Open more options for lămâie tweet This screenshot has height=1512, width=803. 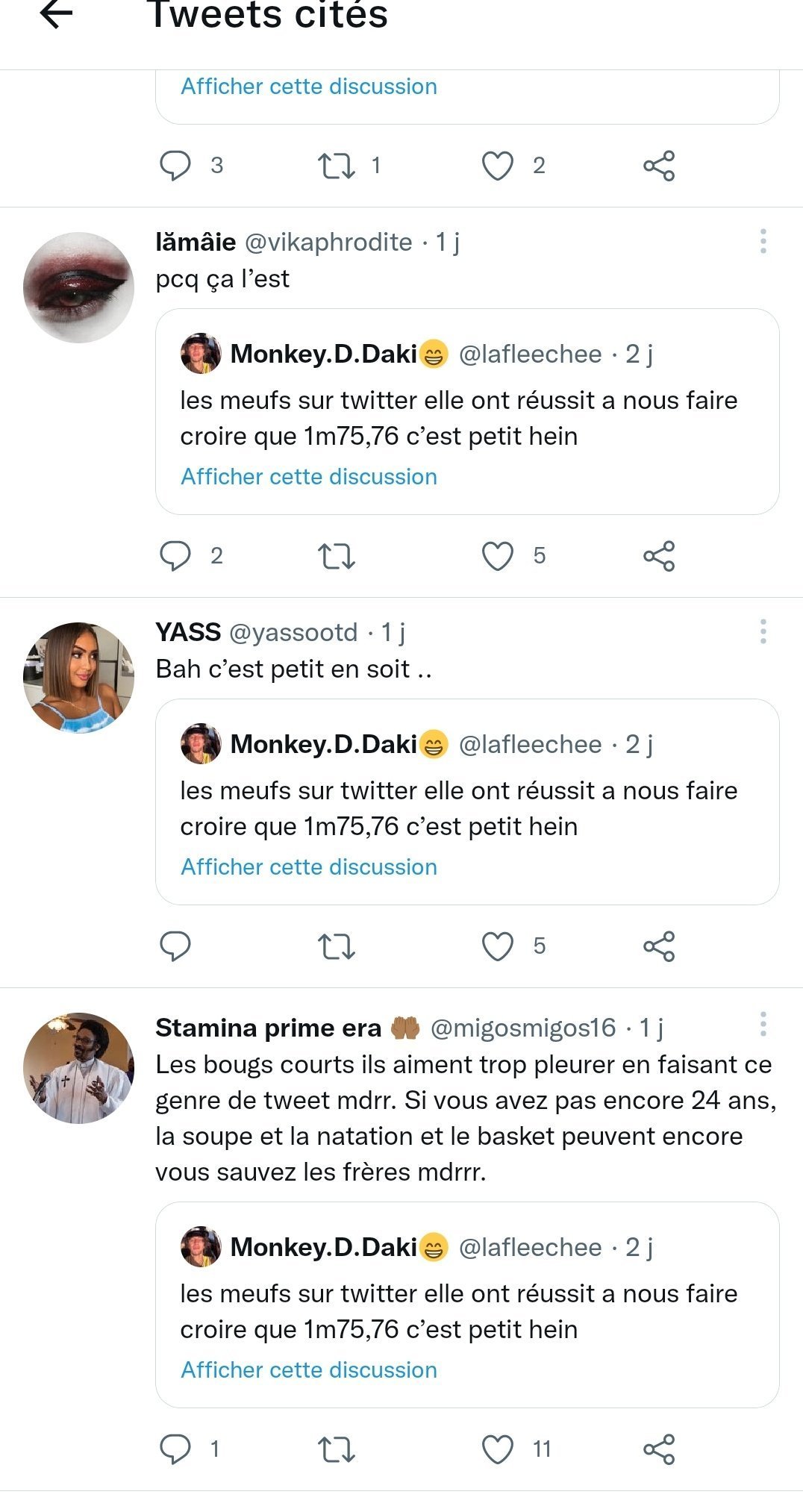pyautogui.click(x=763, y=241)
